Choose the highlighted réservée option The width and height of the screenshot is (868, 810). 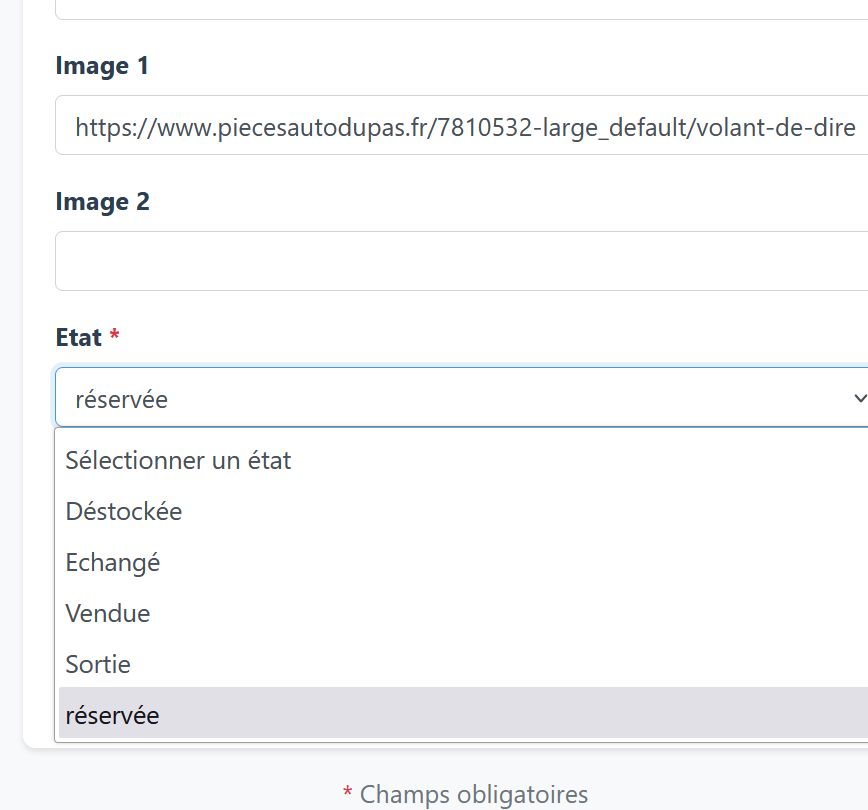463,713
